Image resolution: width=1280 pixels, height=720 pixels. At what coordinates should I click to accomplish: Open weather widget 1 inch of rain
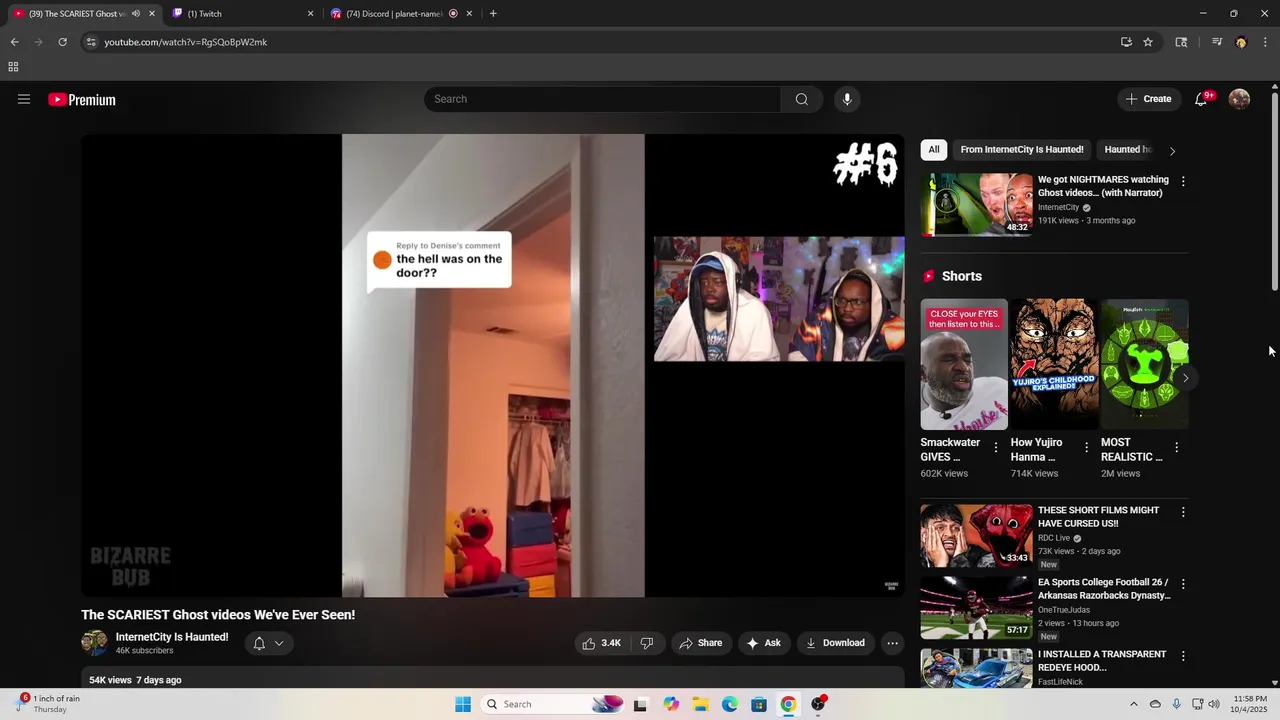(50, 704)
